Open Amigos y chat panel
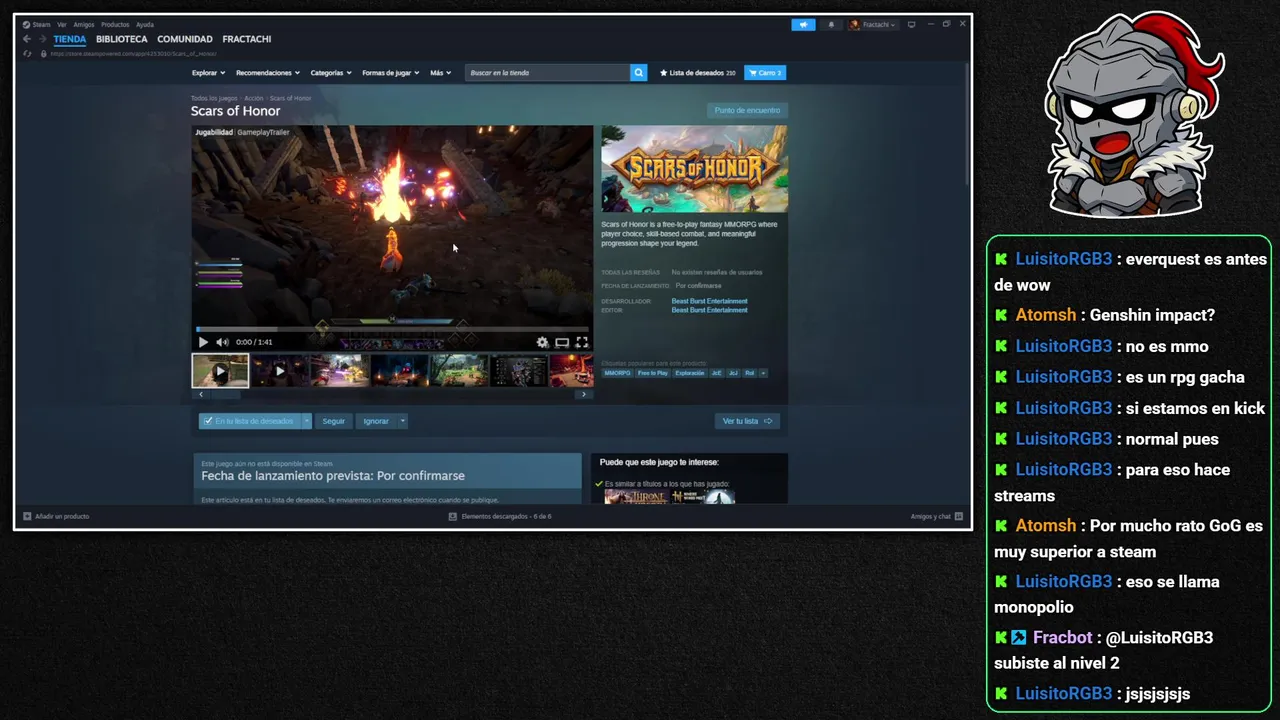Viewport: 1280px width, 720px height. point(937,516)
